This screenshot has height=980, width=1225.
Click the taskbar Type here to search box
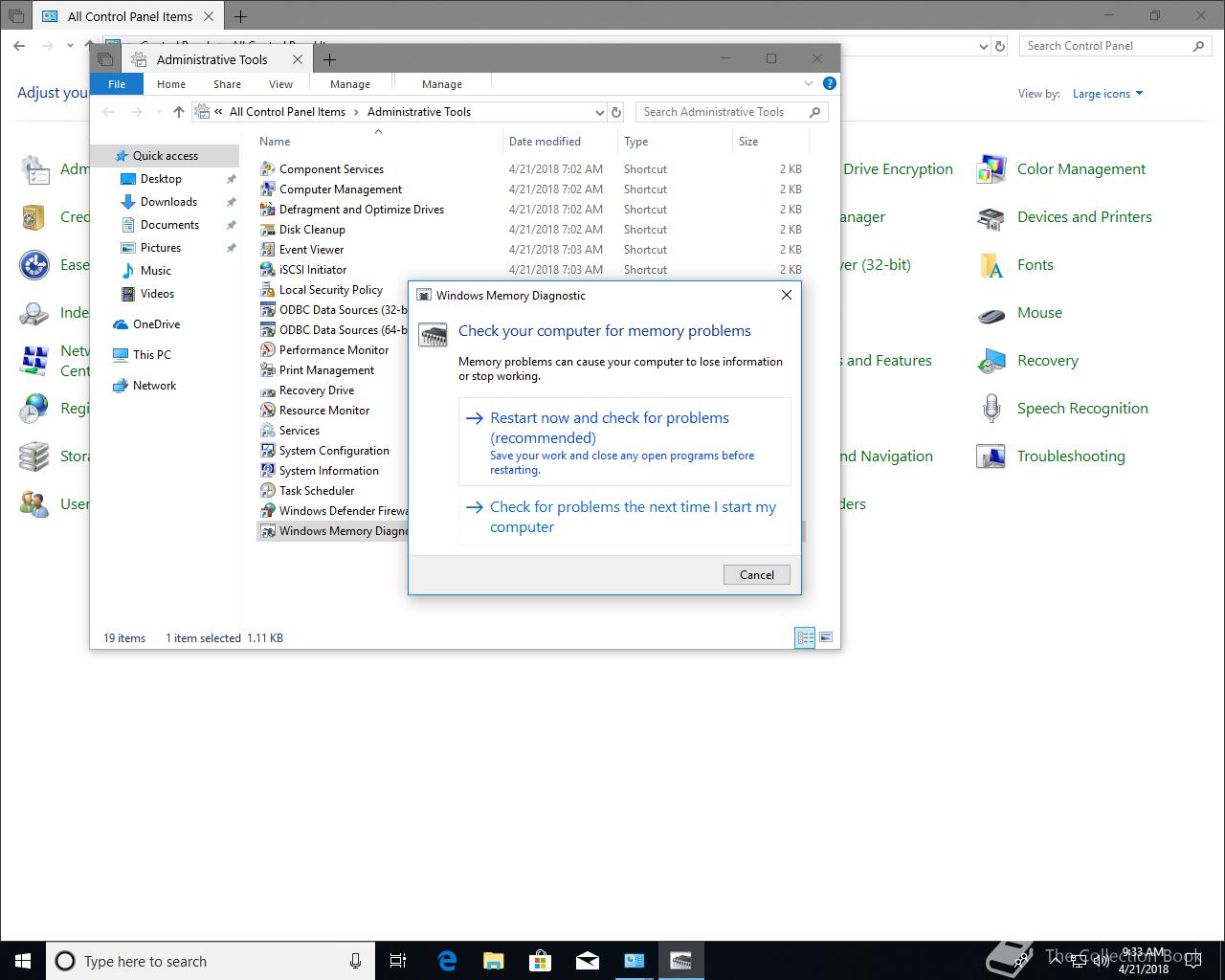[x=209, y=961]
